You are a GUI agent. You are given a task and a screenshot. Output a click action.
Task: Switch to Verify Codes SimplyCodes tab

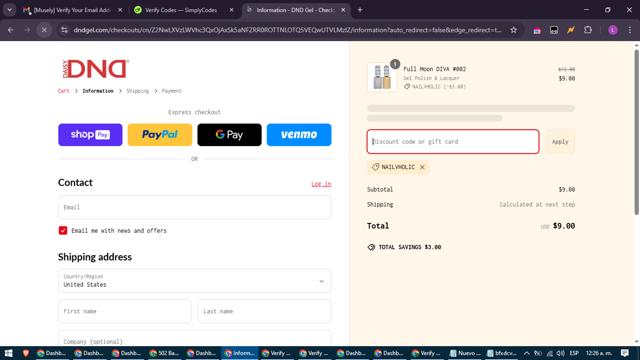click(x=181, y=10)
